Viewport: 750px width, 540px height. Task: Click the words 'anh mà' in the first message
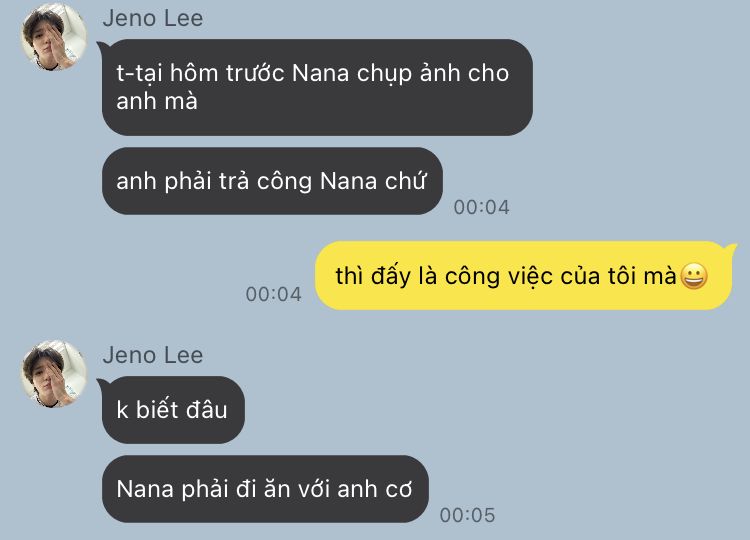[157, 101]
